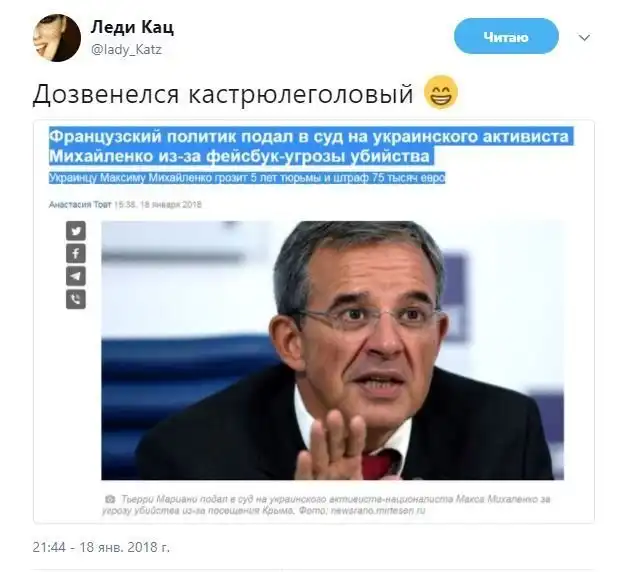Click the photo caption about Тьерри Мариани
The image size is (622, 572).
tap(326, 505)
